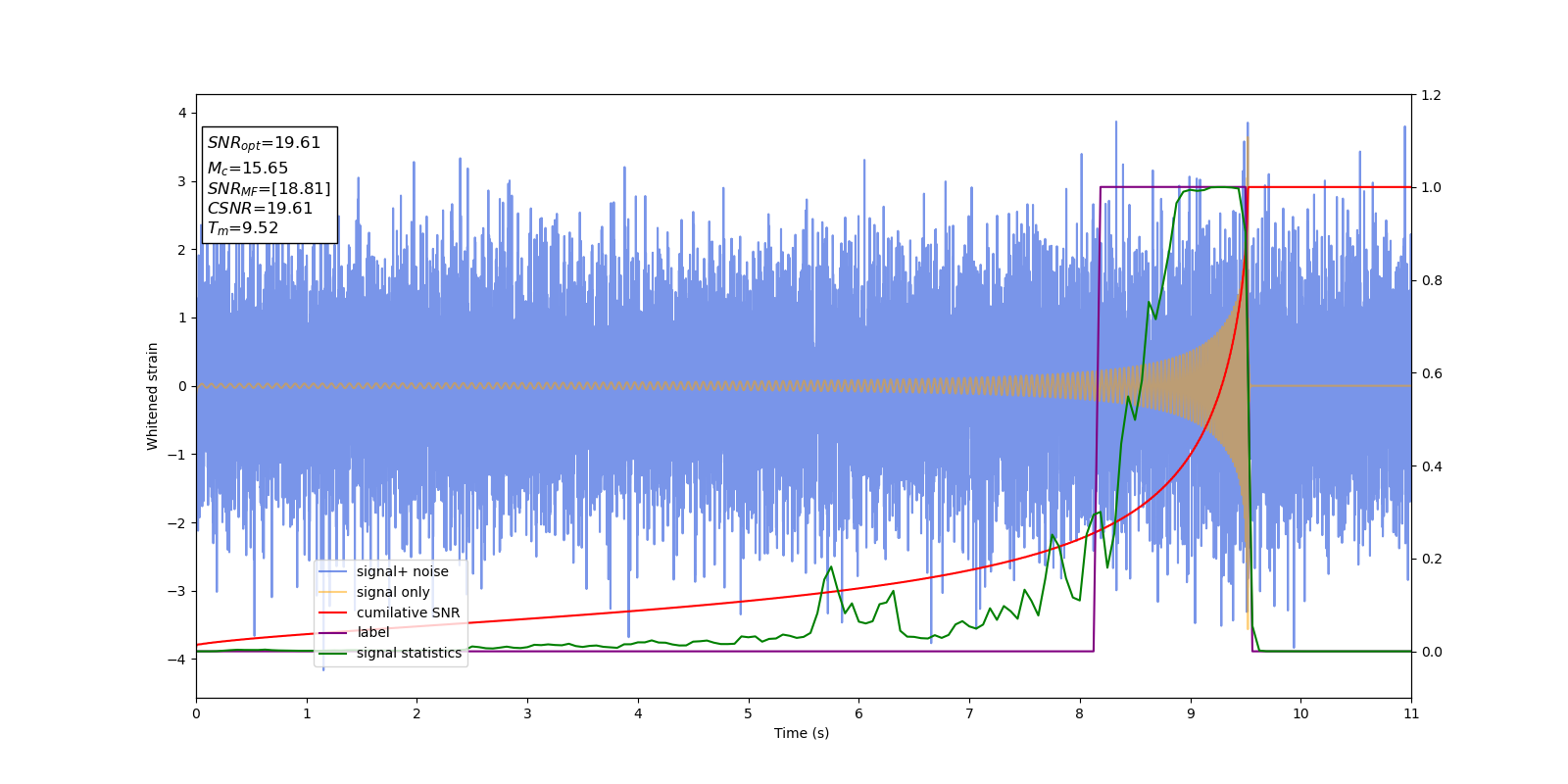Click the right-axis tick label 0.6

[1432, 373]
